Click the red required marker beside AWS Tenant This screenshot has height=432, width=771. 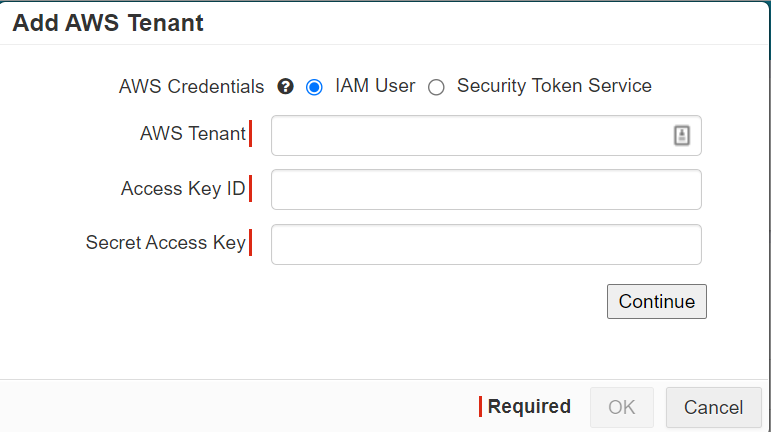(250, 134)
